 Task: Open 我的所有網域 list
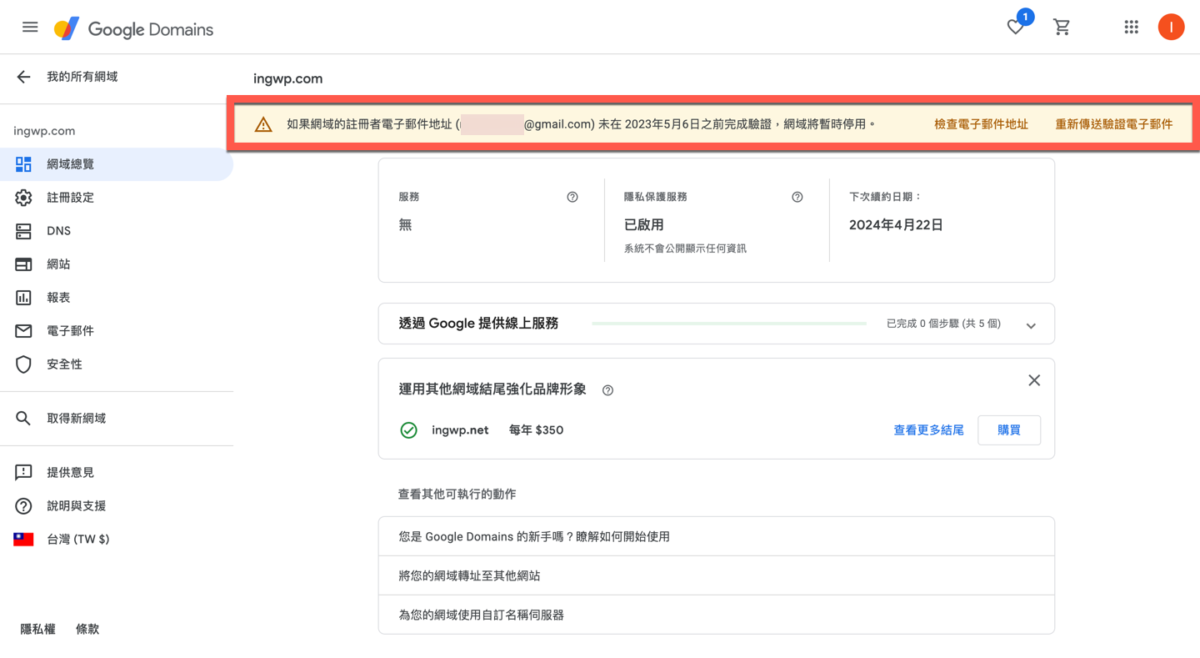[82, 77]
